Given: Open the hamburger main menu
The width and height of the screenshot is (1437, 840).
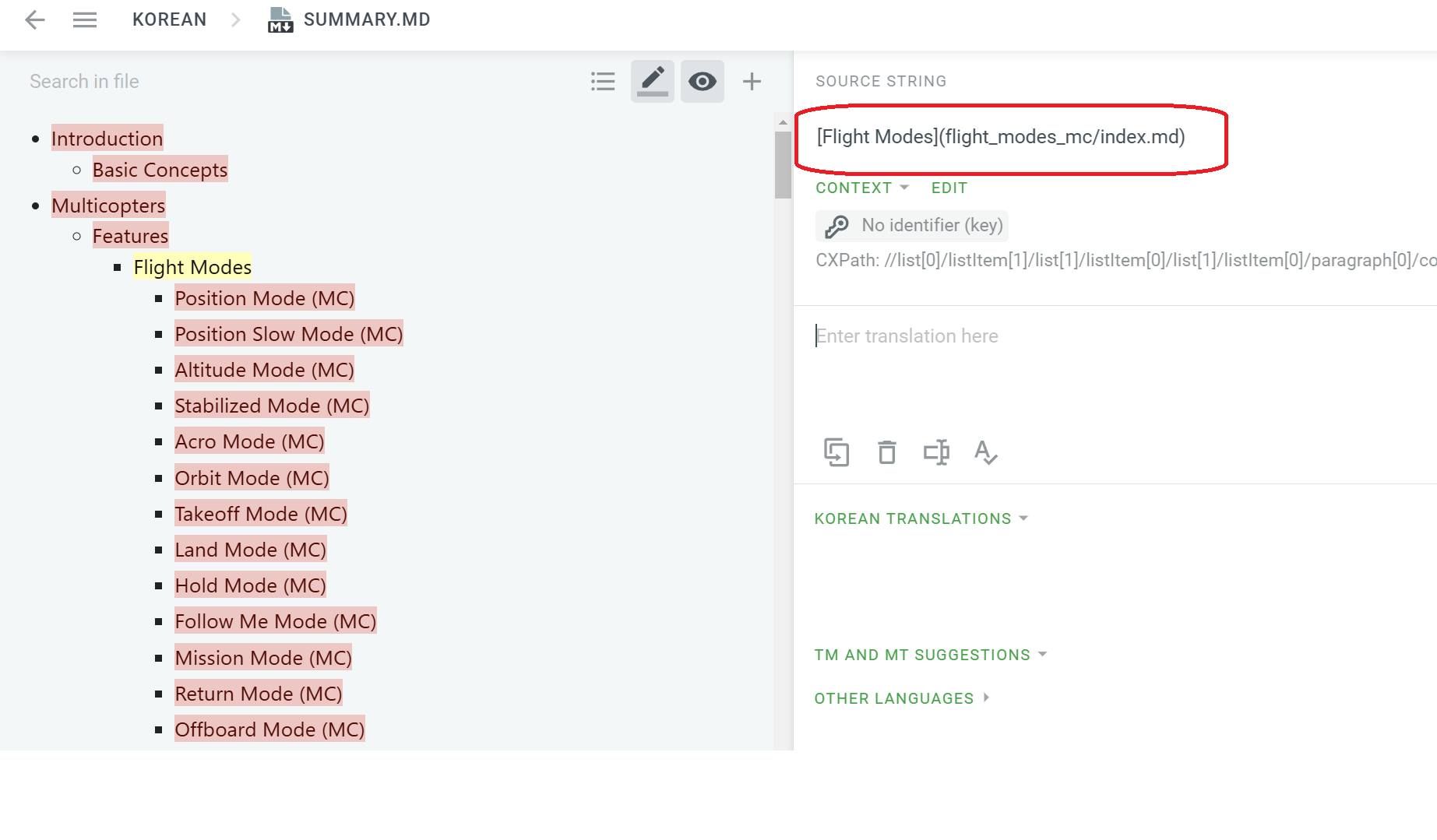Looking at the screenshot, I should tap(85, 19).
